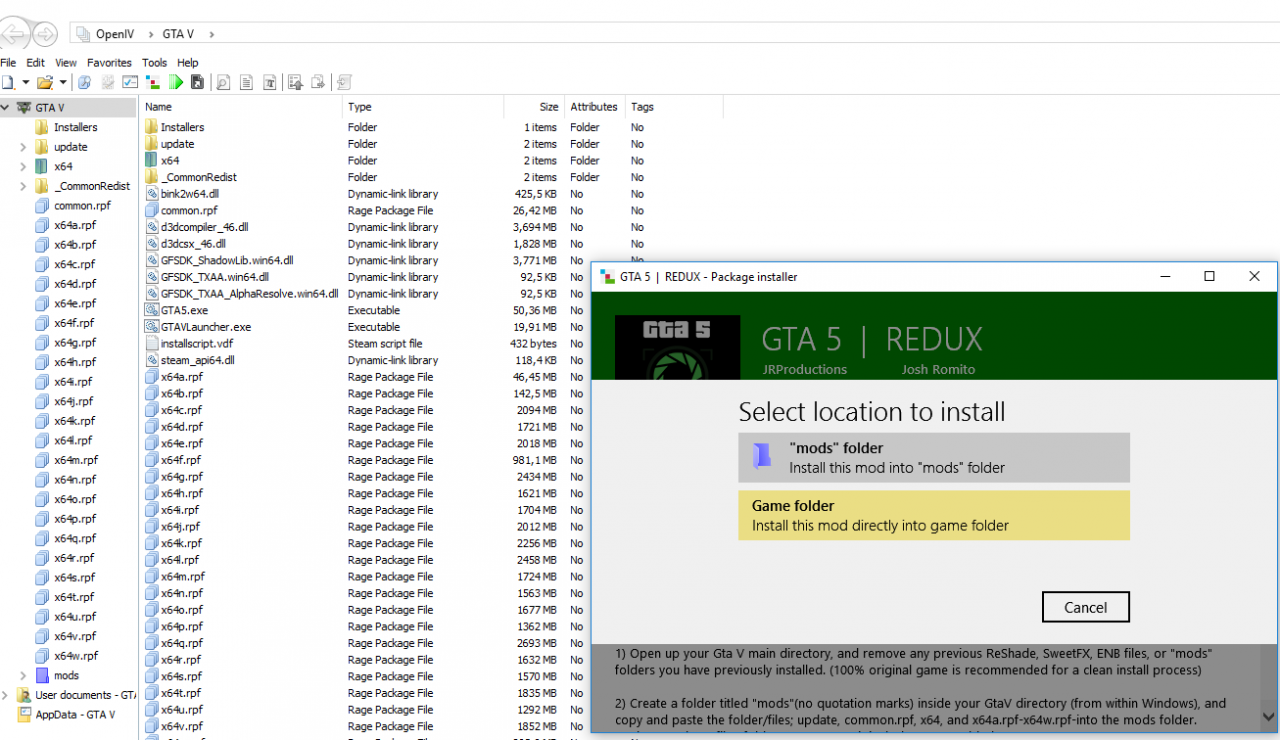Viewport: 1280px width, 740px height.
Task: Click the Open folder toolbar icon
Action: (44, 82)
